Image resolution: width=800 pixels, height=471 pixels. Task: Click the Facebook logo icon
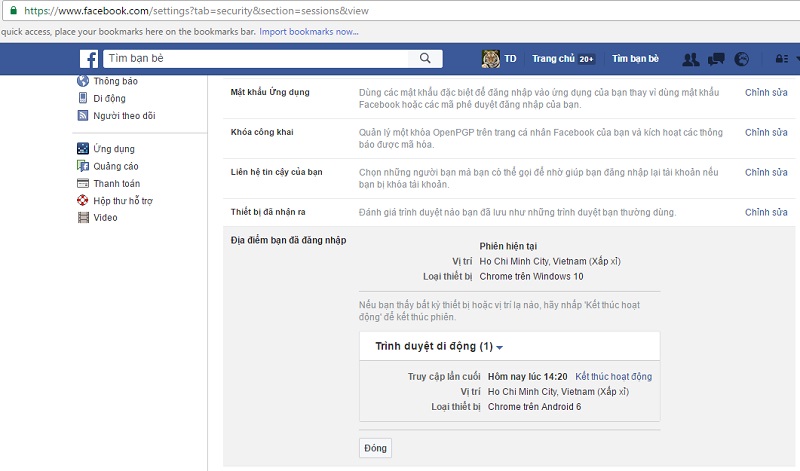coord(89,59)
